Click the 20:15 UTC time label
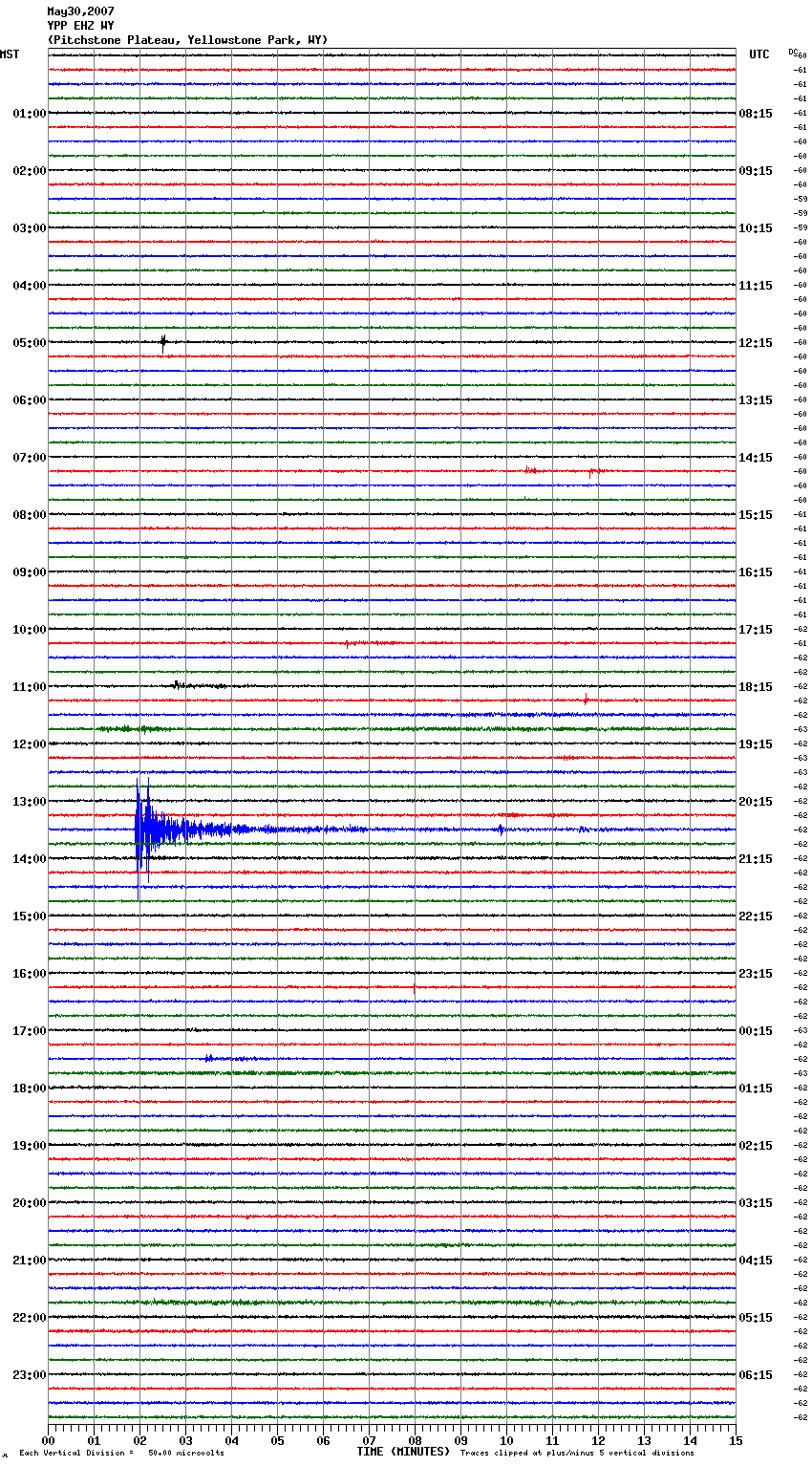 coord(756,802)
